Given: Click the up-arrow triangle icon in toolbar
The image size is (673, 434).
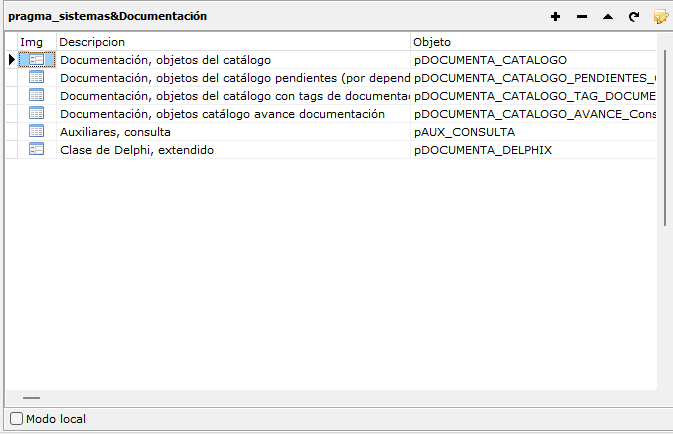Looking at the screenshot, I should 608,17.
